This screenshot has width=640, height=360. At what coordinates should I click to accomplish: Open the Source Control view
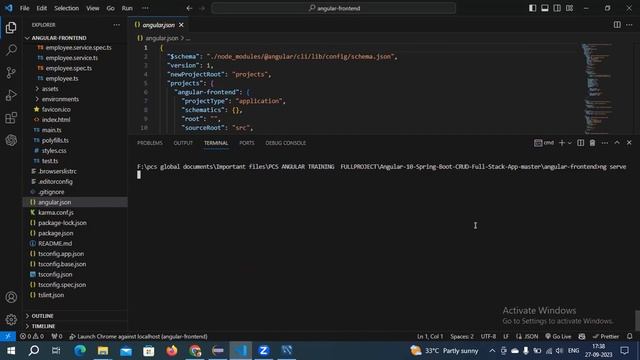coord(11,73)
